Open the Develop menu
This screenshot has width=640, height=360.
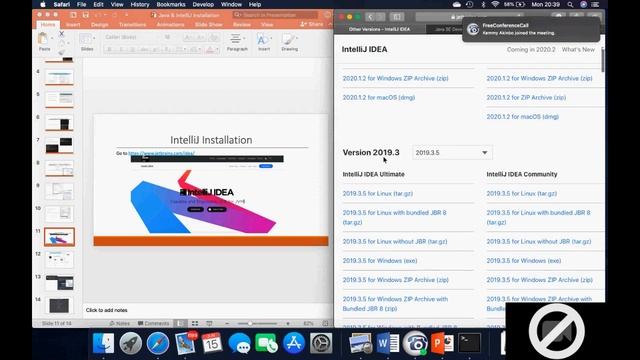click(x=203, y=4)
